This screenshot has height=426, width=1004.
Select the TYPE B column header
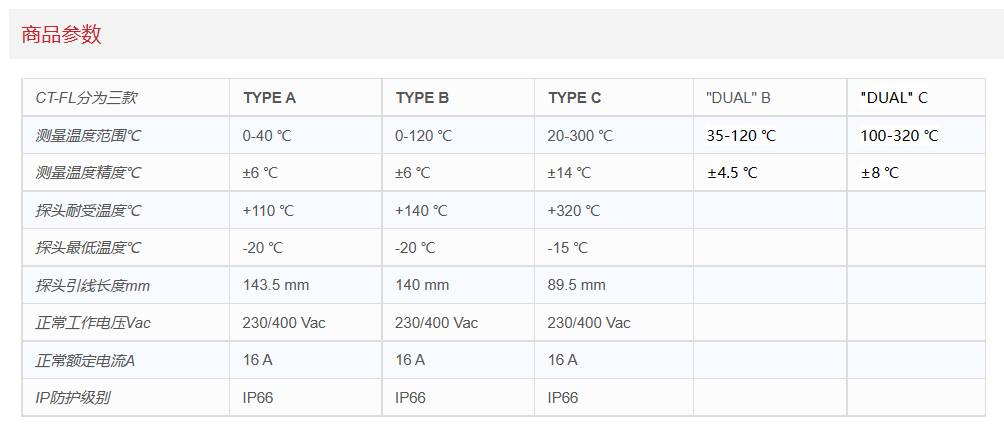422,98
